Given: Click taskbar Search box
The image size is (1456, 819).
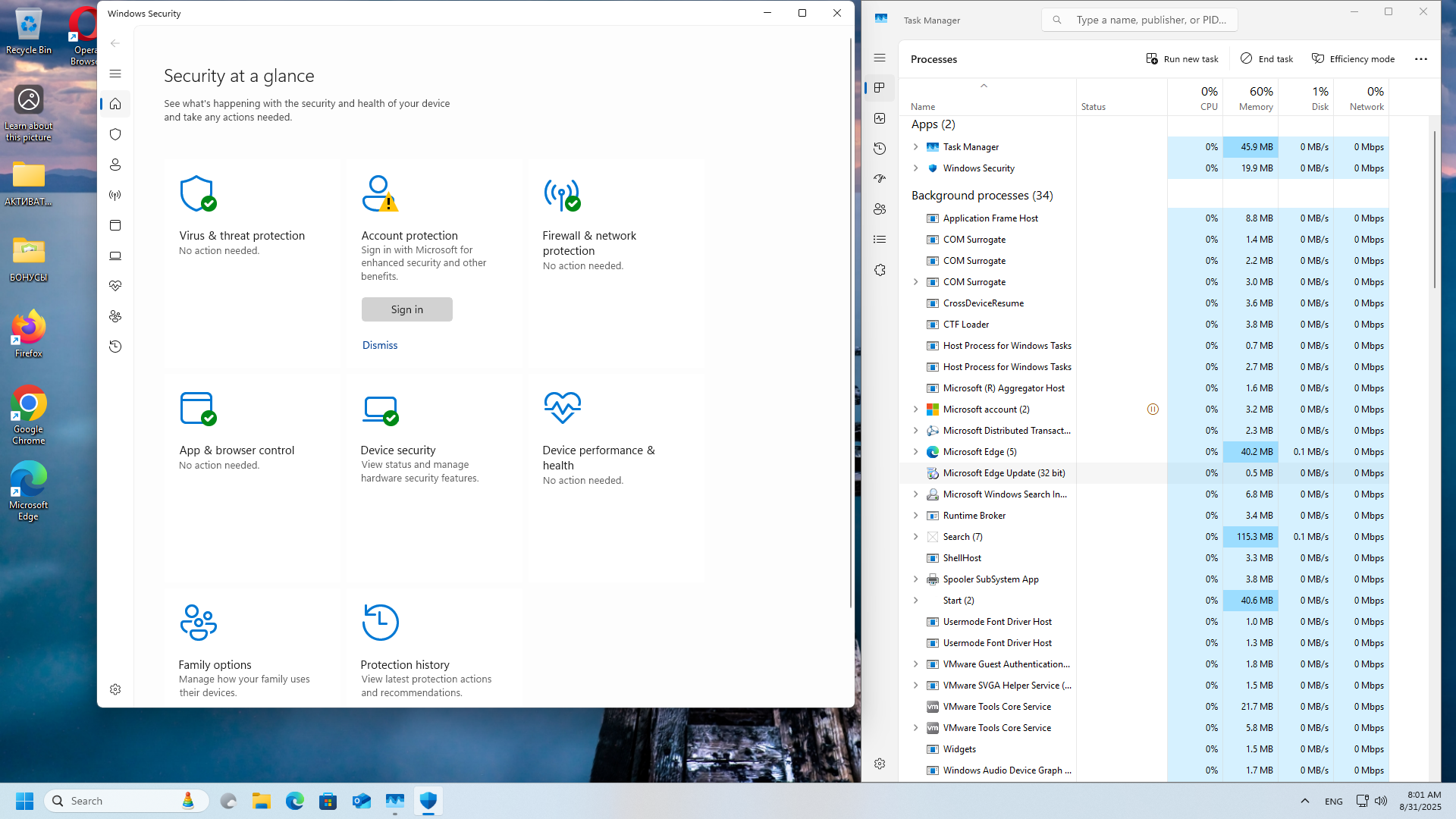Looking at the screenshot, I should click(x=127, y=801).
